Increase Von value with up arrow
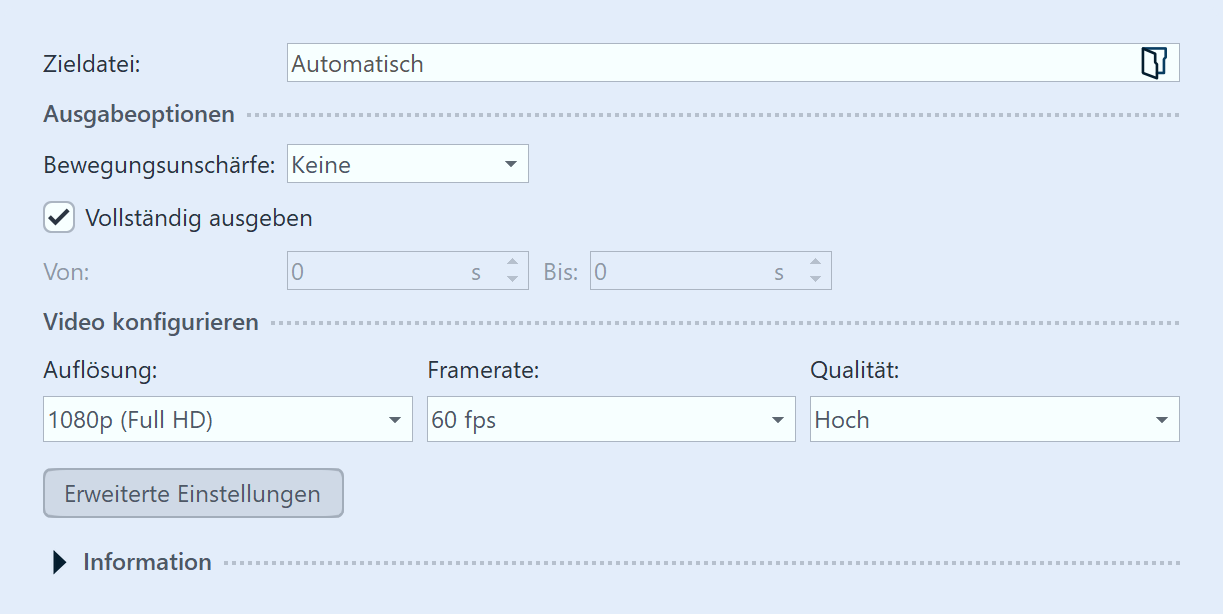This screenshot has height=614, width=1223. click(512, 263)
